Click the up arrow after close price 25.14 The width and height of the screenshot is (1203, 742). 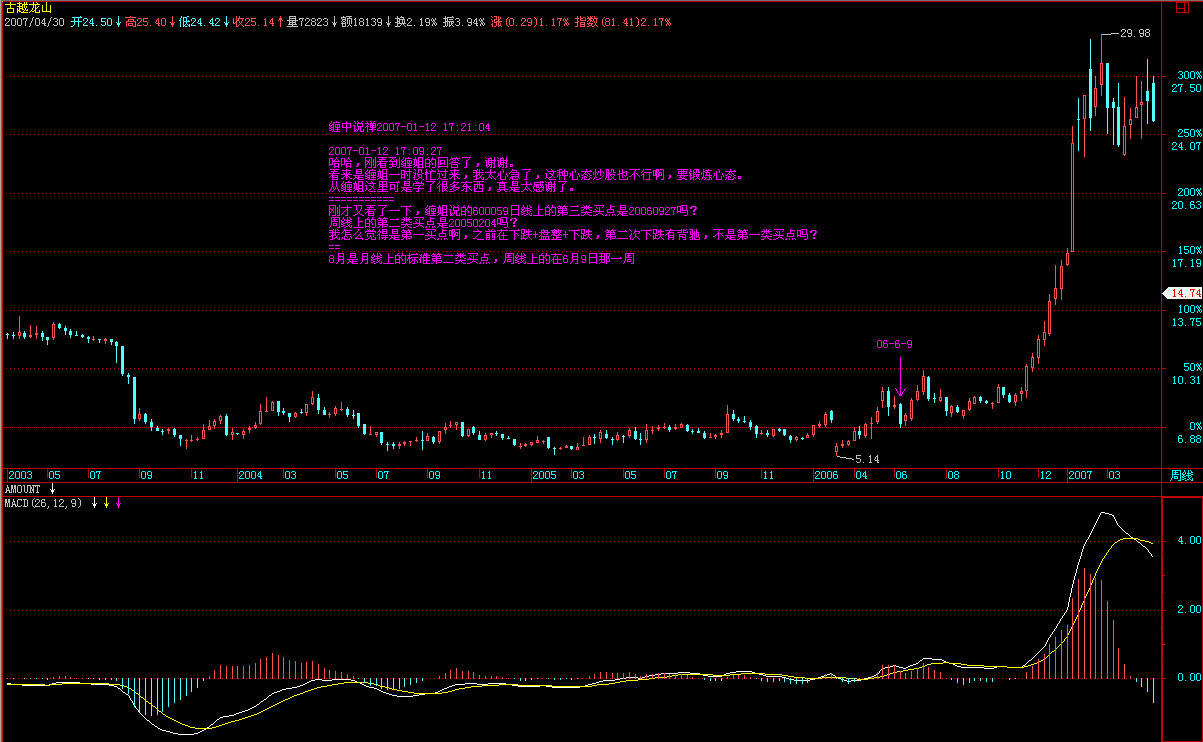[x=280, y=21]
